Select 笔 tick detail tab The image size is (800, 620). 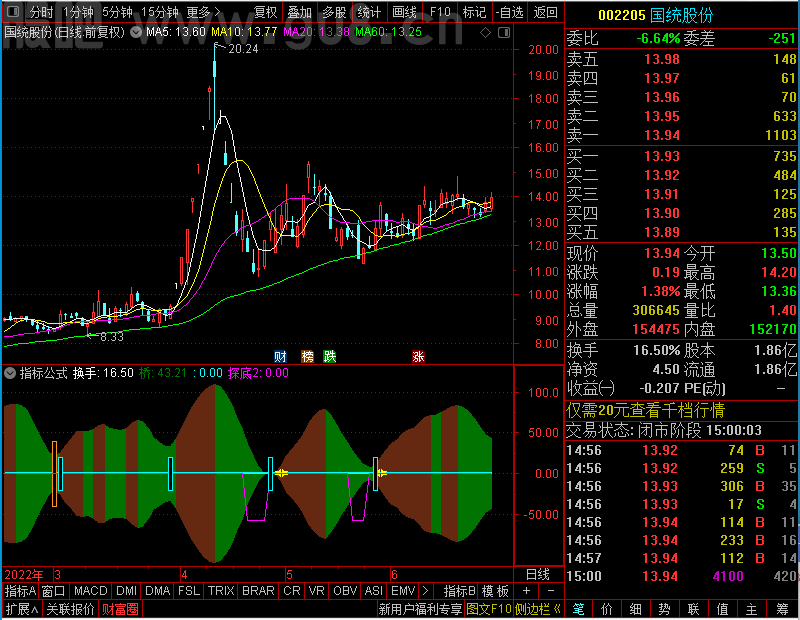point(578,609)
